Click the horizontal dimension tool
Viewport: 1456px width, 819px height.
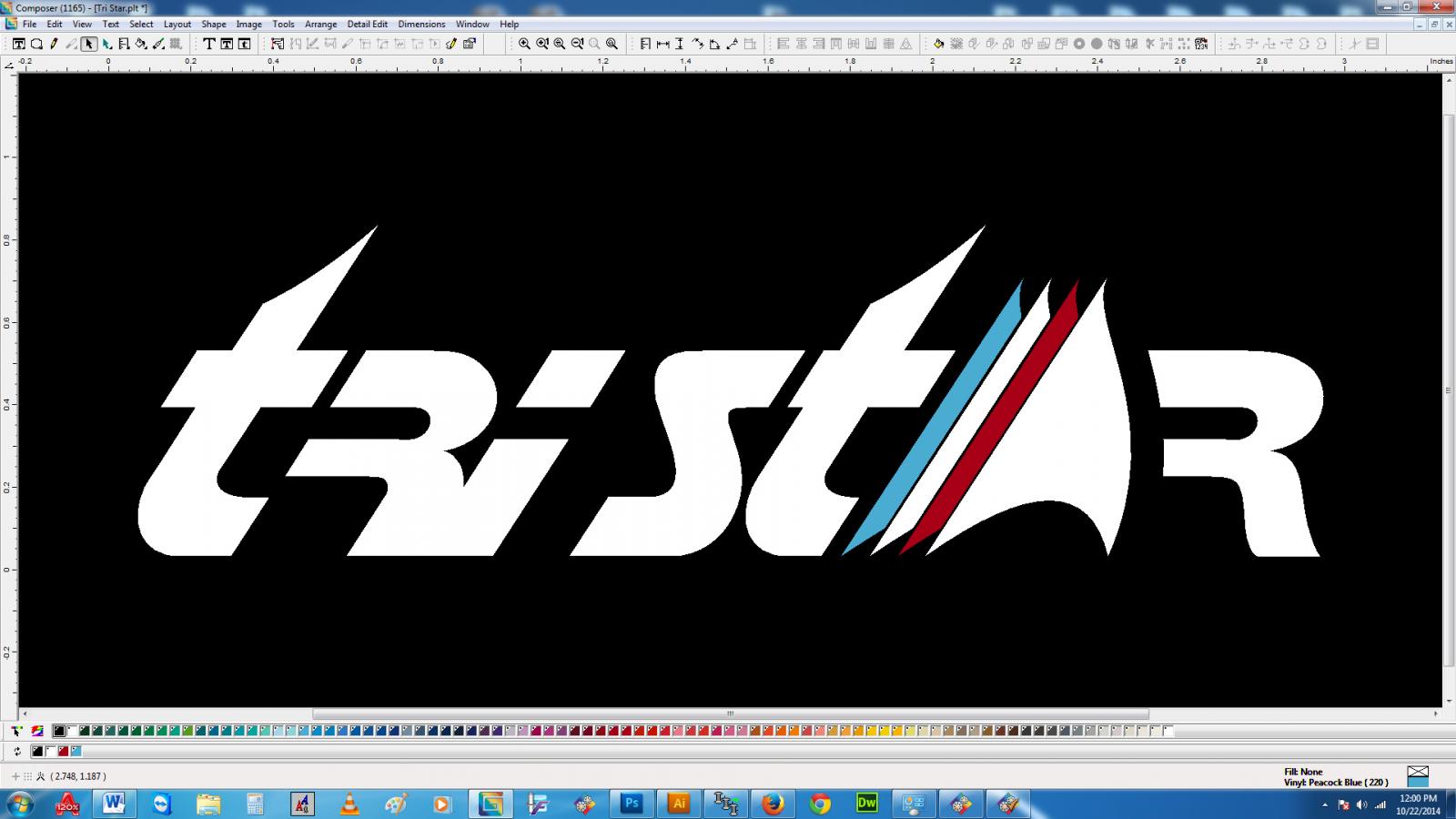662,44
